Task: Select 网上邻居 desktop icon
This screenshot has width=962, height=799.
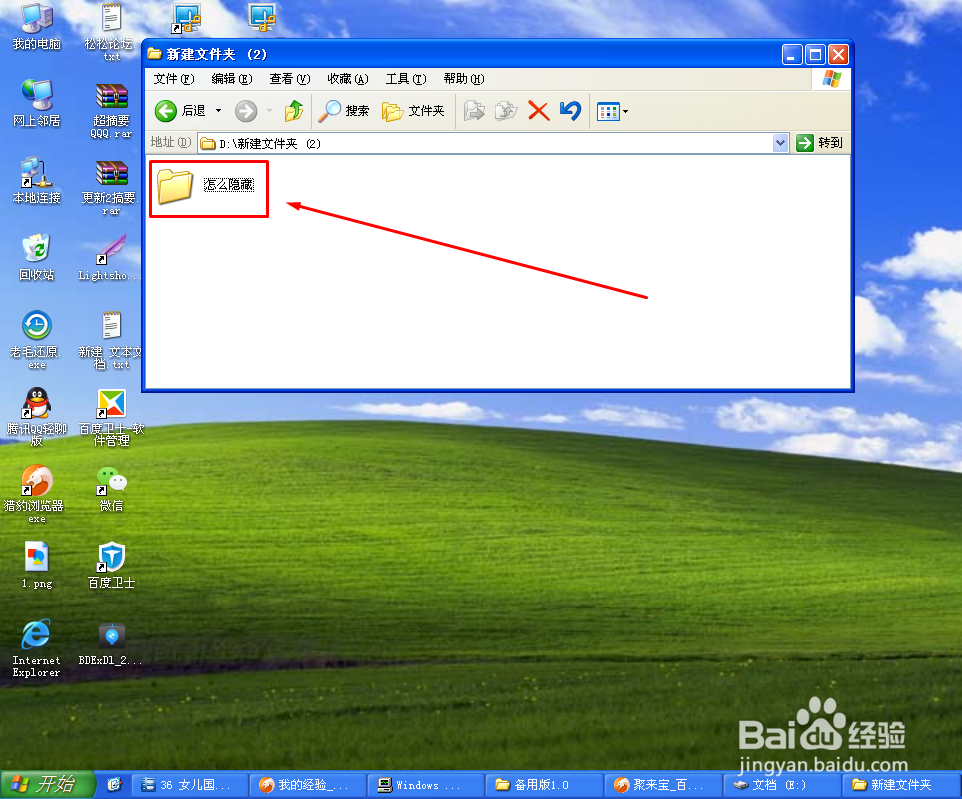Action: pos(36,103)
